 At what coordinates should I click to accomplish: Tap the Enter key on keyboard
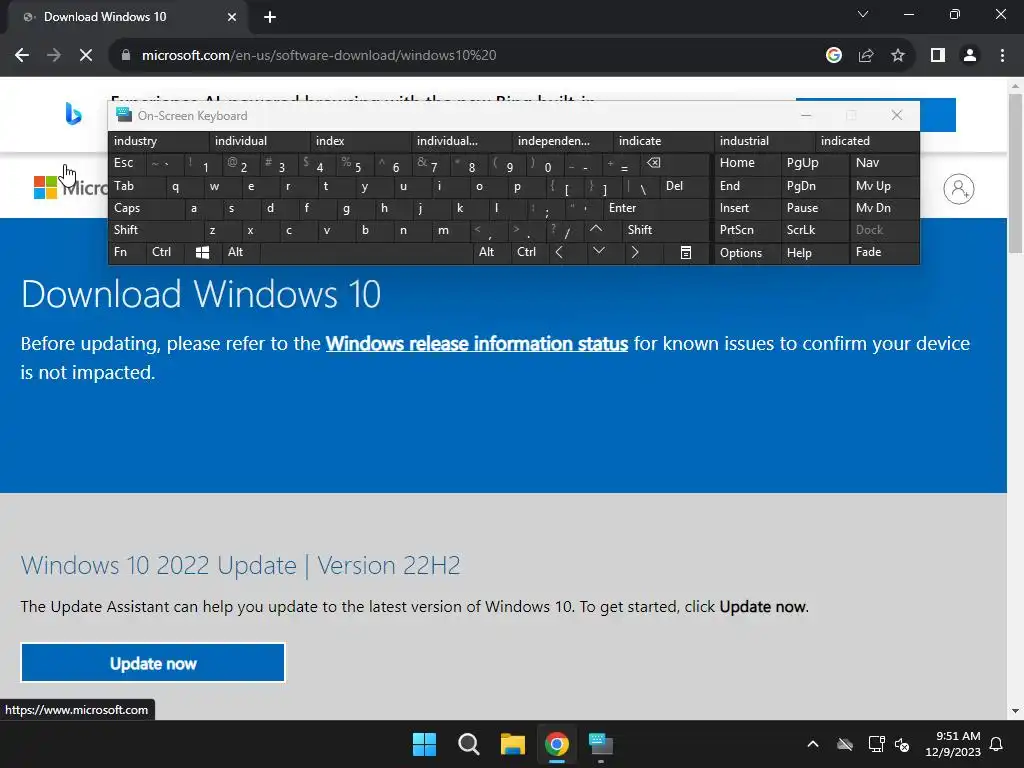(x=656, y=208)
